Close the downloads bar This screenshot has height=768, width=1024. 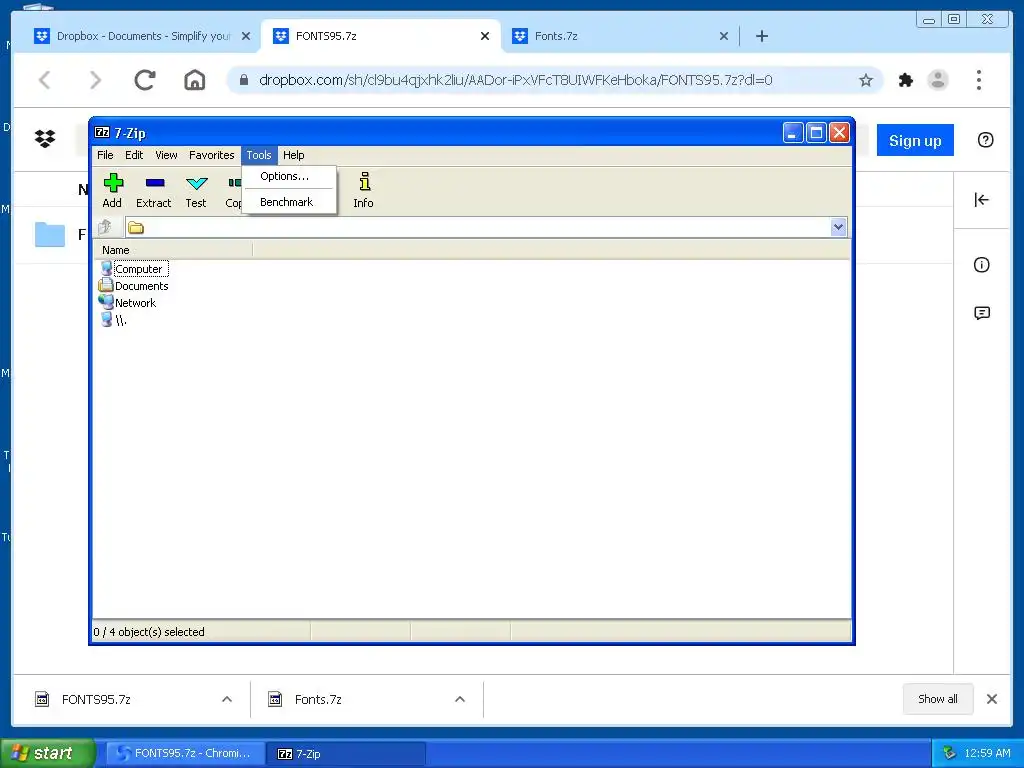coord(991,699)
